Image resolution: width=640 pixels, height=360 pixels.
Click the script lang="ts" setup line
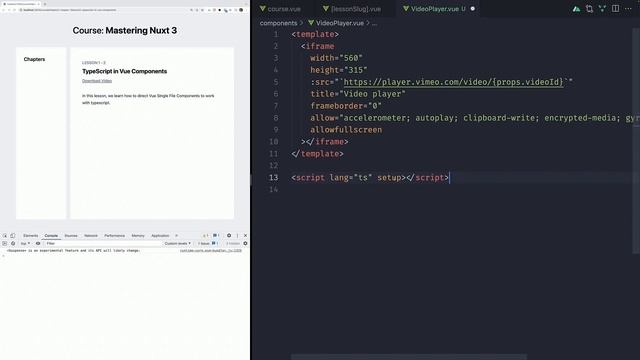(370, 178)
